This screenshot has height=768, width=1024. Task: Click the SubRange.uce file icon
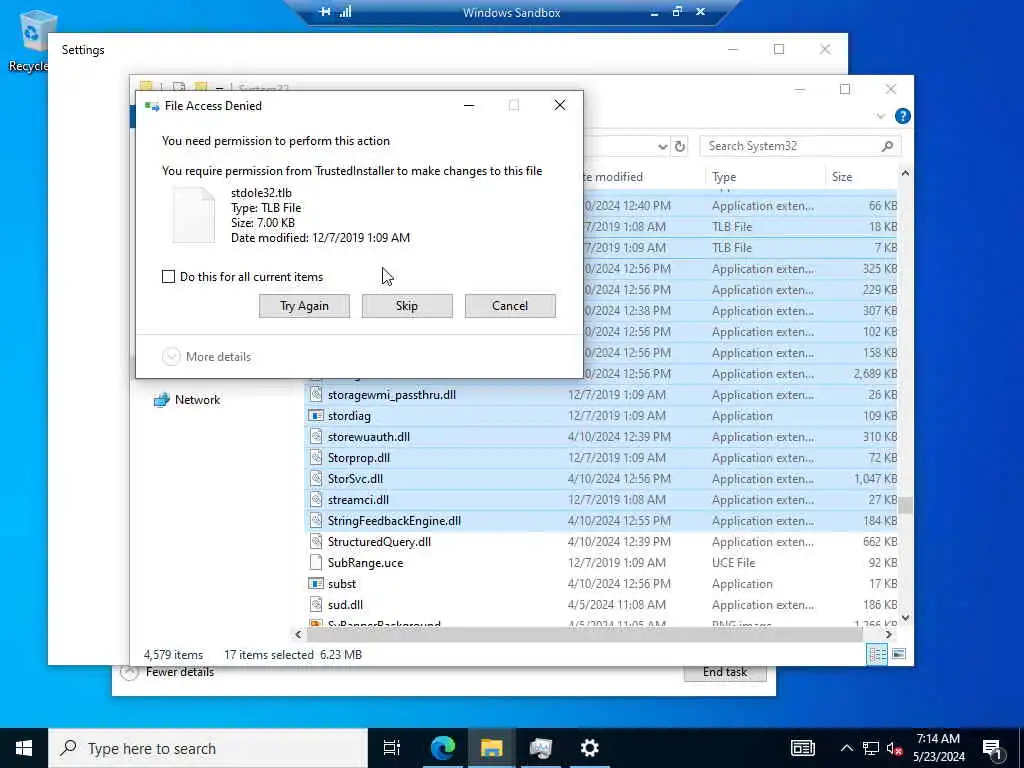pos(316,562)
